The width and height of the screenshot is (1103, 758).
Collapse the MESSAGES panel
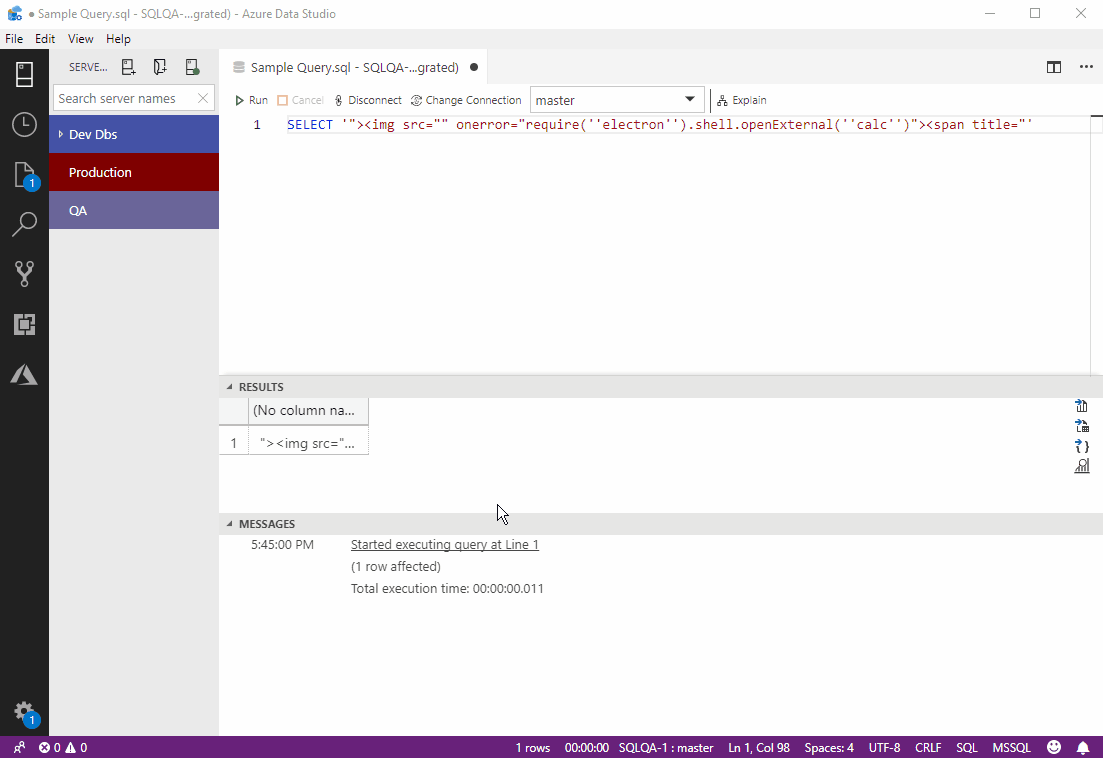pyautogui.click(x=229, y=524)
